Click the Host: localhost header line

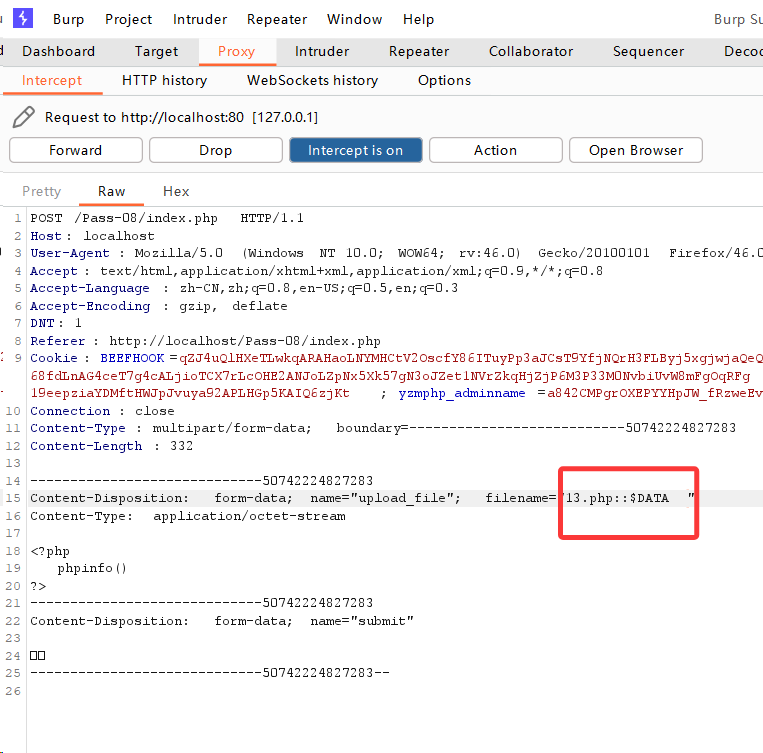(92, 236)
